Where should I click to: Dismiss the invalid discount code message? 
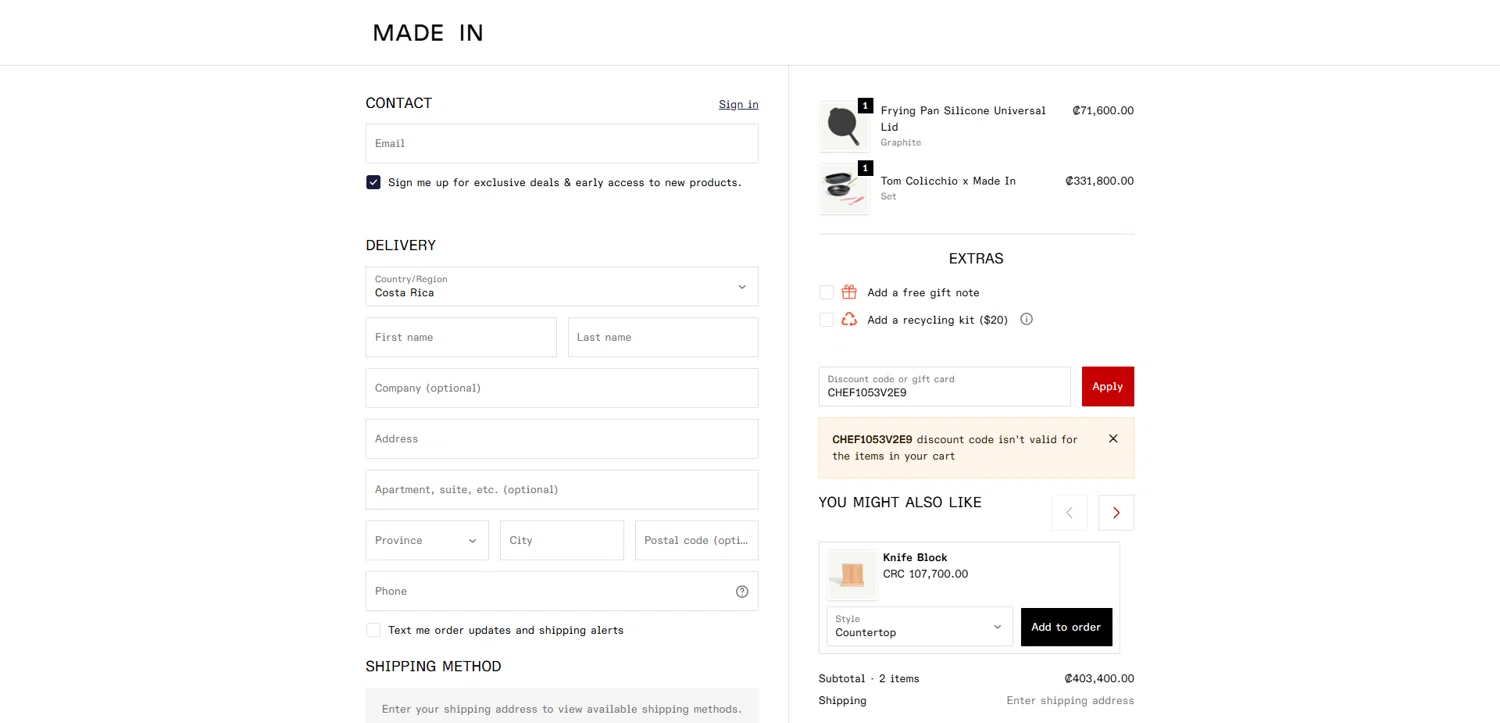click(x=1113, y=438)
